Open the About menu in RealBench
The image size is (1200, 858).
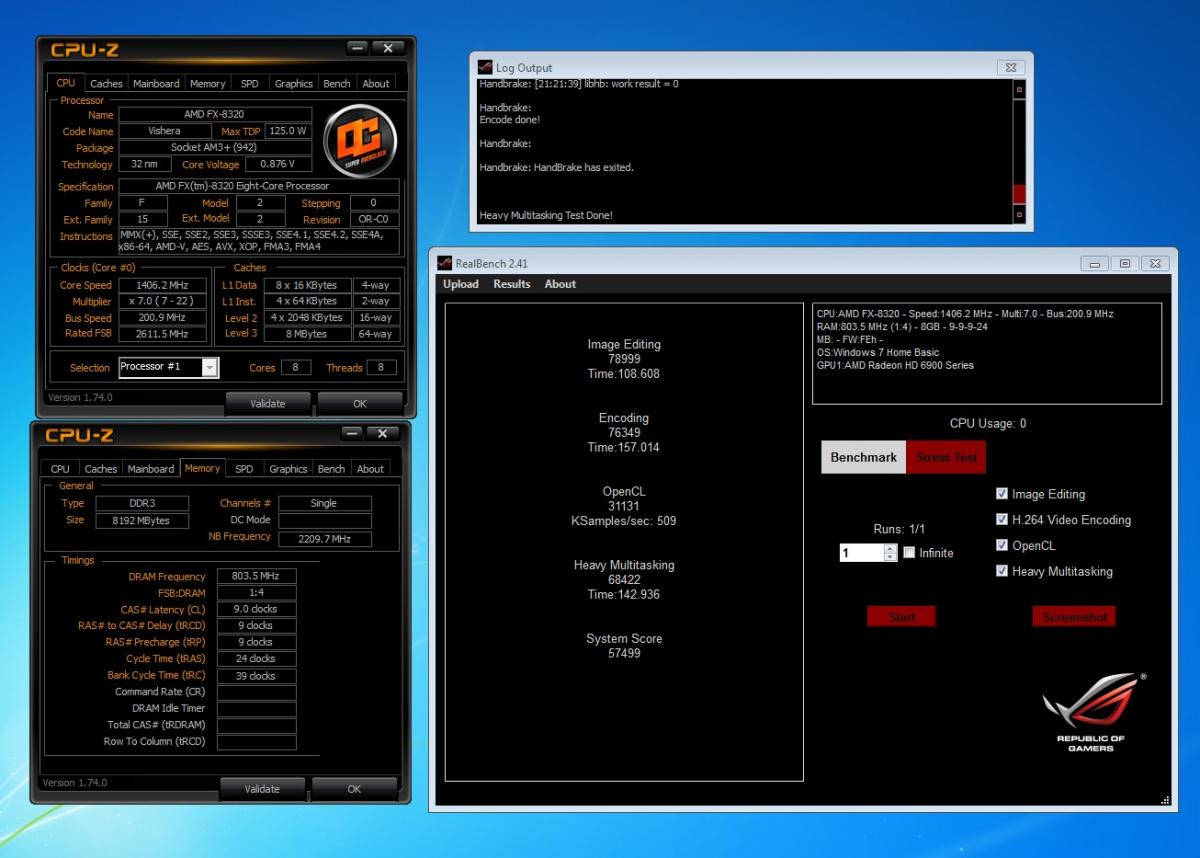(560, 284)
